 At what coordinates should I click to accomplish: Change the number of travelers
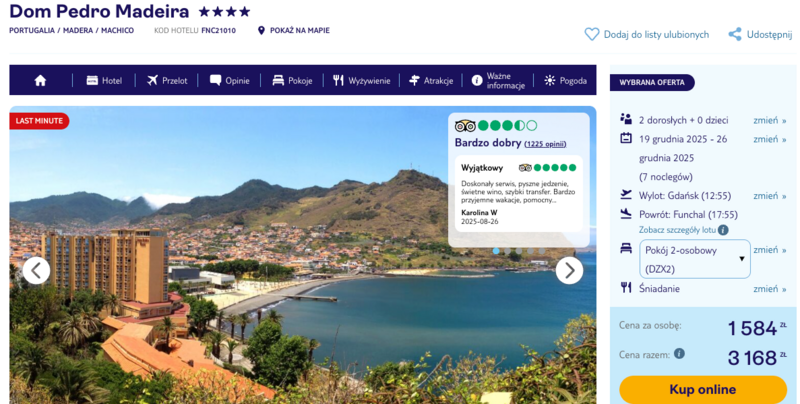pos(769,120)
